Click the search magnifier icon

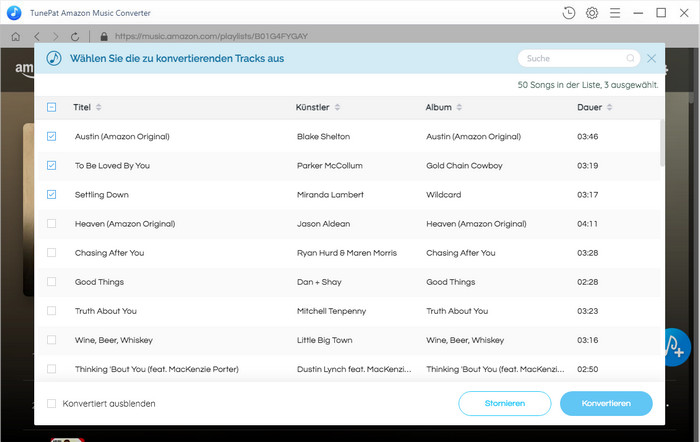(630, 58)
